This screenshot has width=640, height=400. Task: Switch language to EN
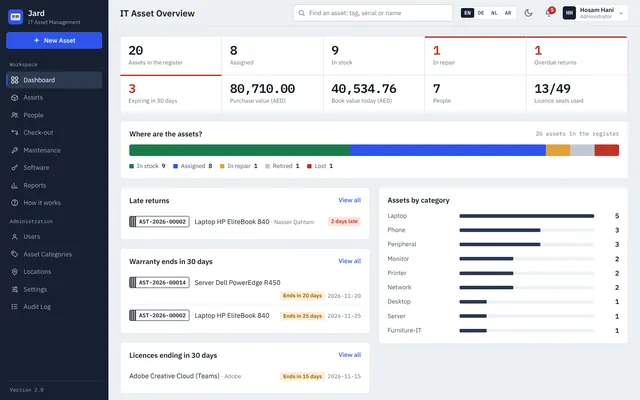(467, 13)
